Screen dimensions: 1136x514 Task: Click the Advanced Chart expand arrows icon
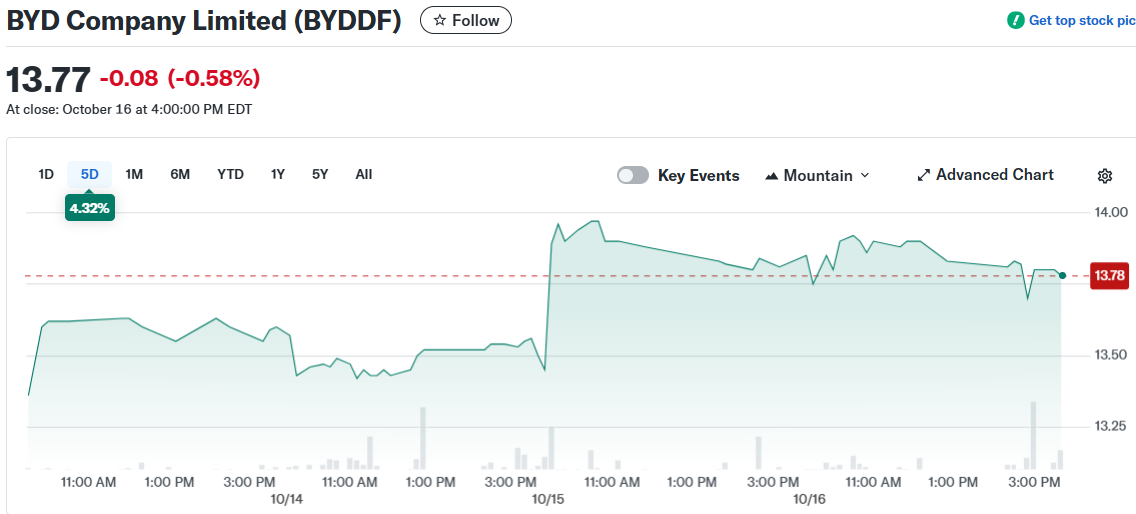[923, 175]
